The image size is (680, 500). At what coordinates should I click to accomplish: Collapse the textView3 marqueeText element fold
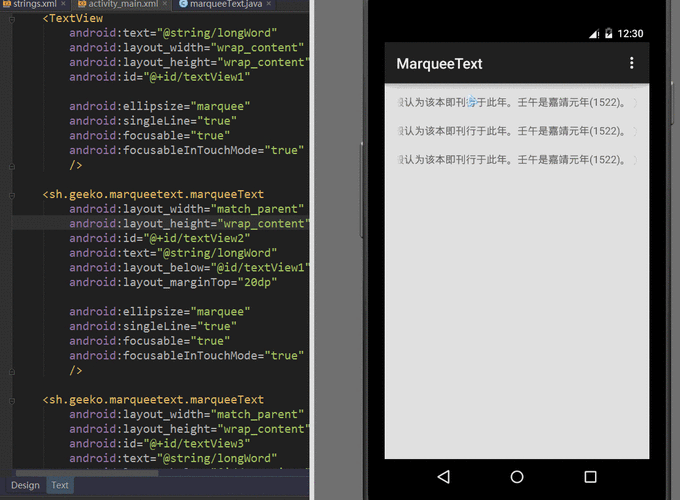click(12, 401)
